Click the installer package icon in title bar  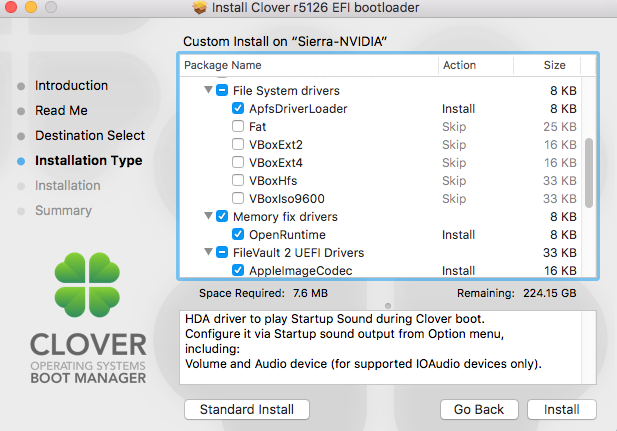point(200,7)
